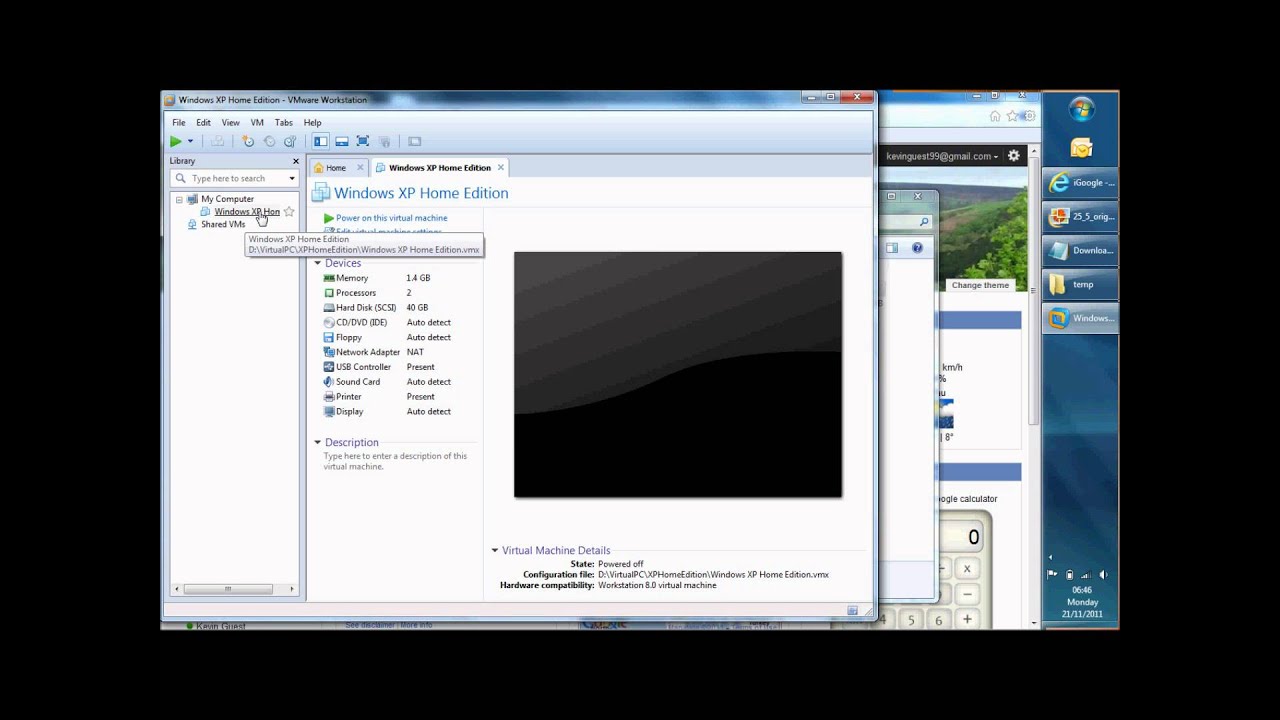Open the VM menu
This screenshot has height=720, width=1280.
tap(257, 122)
